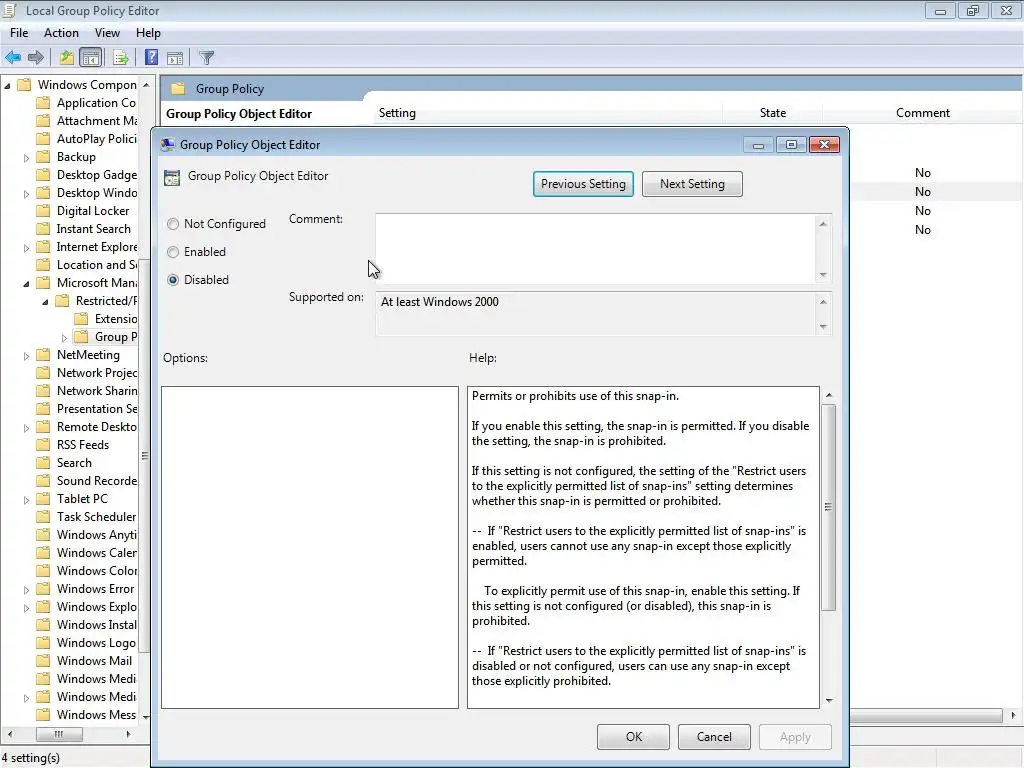Screen dimensions: 1024x768
Task: Click the Help text vertical scrollbar thumb
Action: pos(828,507)
